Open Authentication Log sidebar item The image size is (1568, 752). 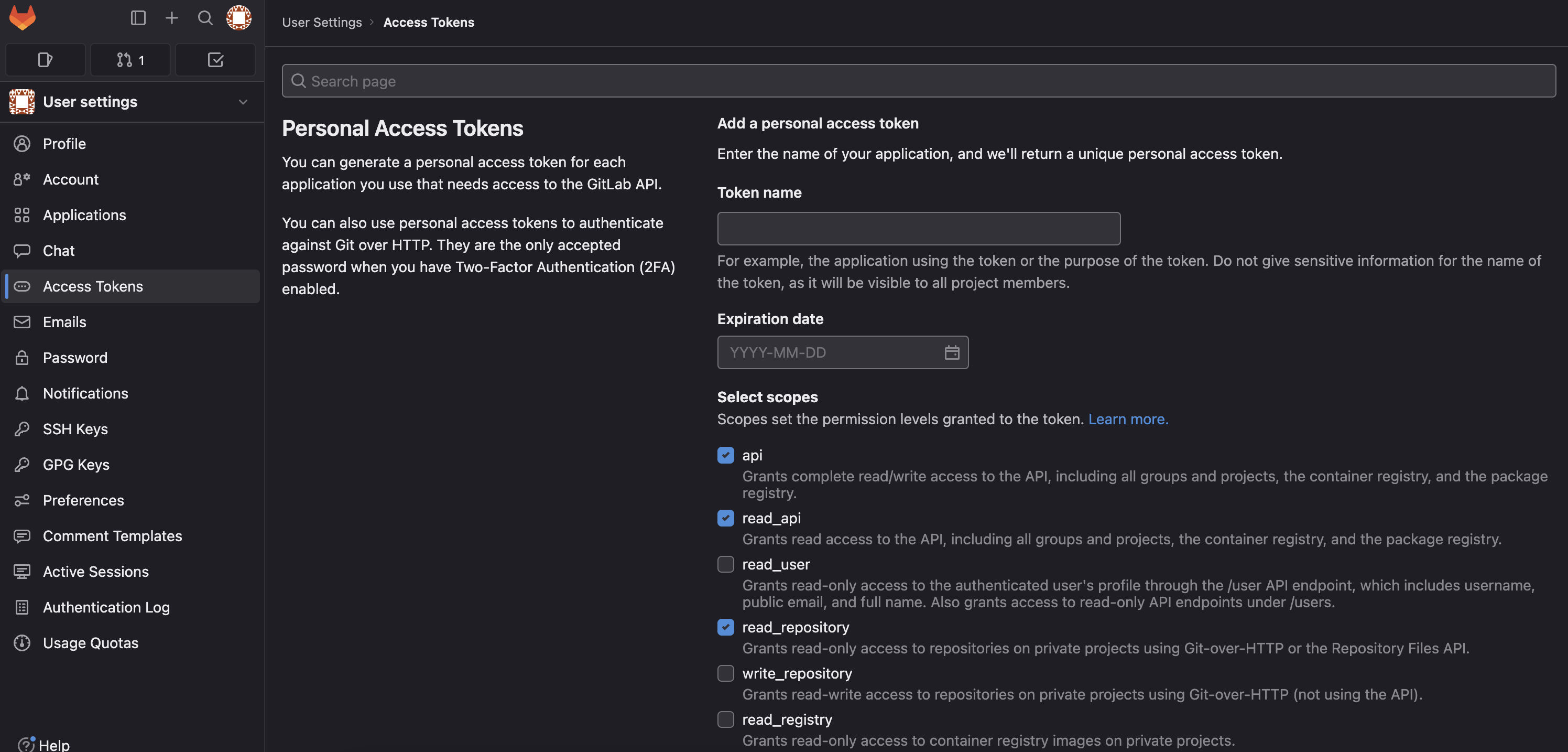pyautogui.click(x=131, y=607)
